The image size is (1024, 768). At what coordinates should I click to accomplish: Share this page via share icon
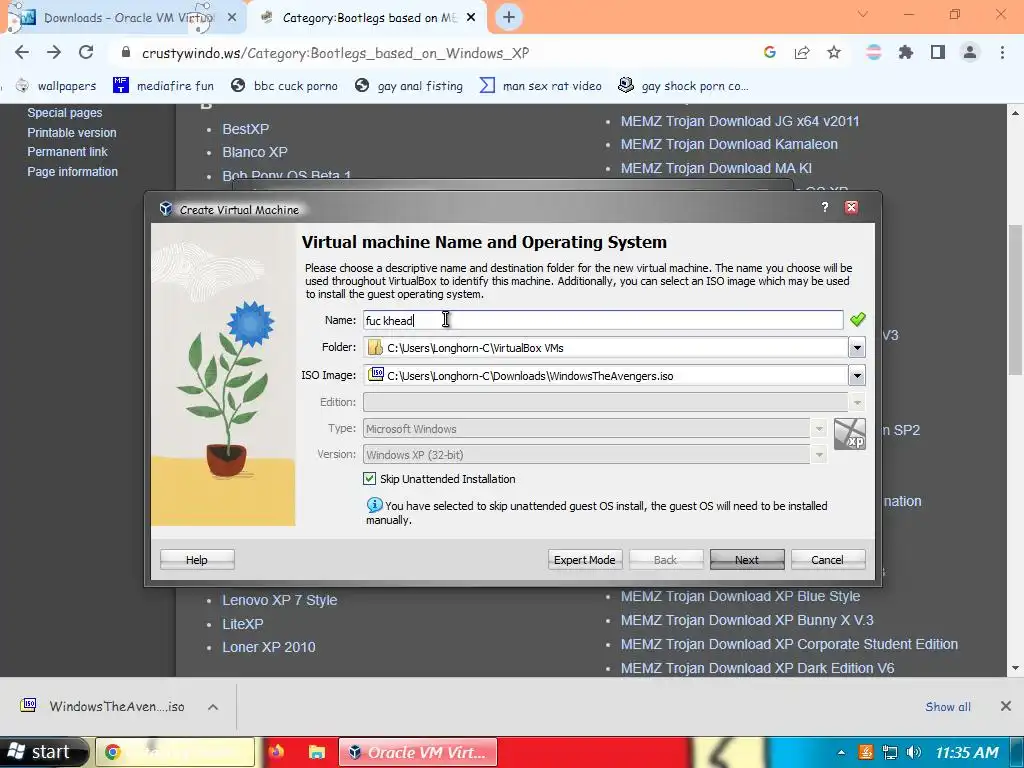[801, 52]
